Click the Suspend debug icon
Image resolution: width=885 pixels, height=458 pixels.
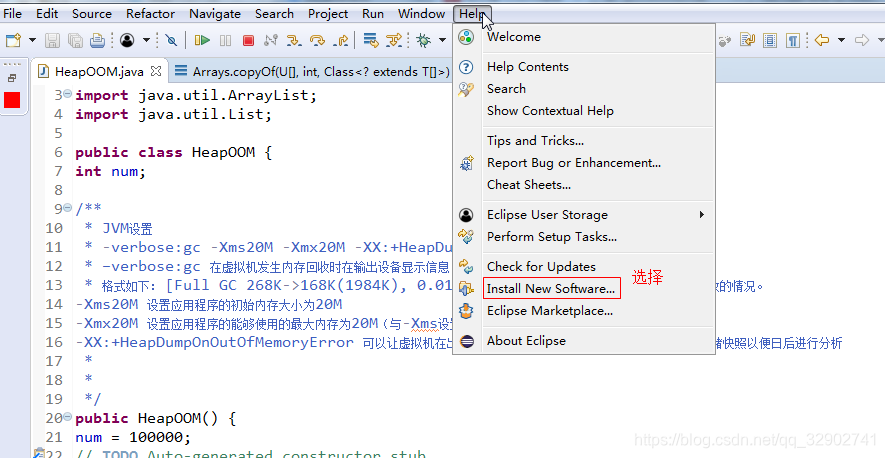click(225, 40)
